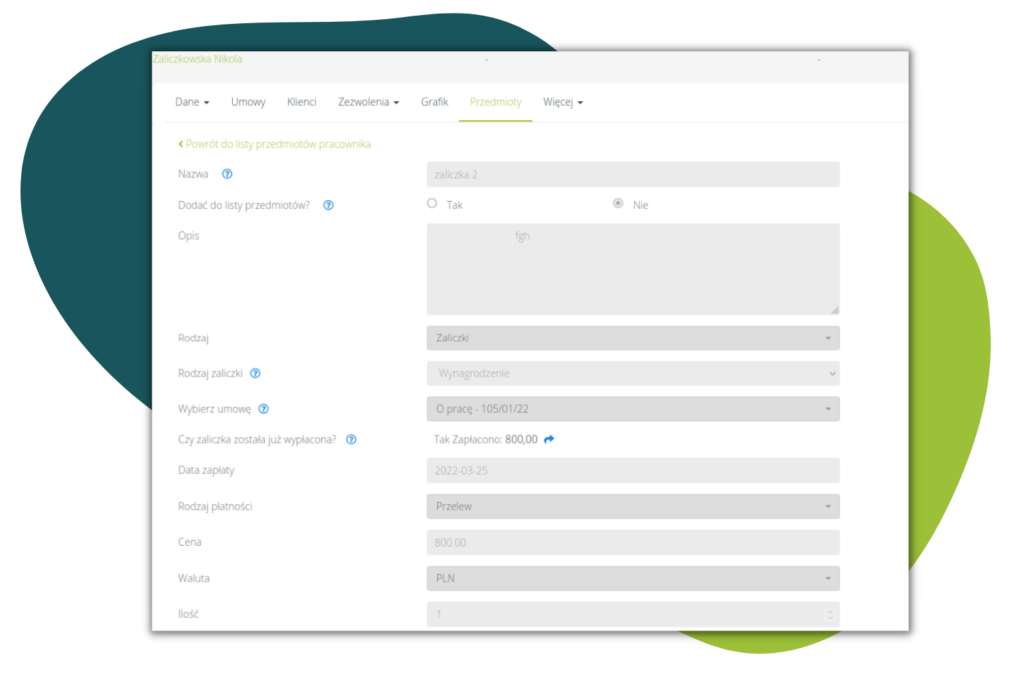The height and width of the screenshot is (683, 1024).
Task: Click Powrót do listy przedmiotów pracownika link
Action: tap(274, 144)
